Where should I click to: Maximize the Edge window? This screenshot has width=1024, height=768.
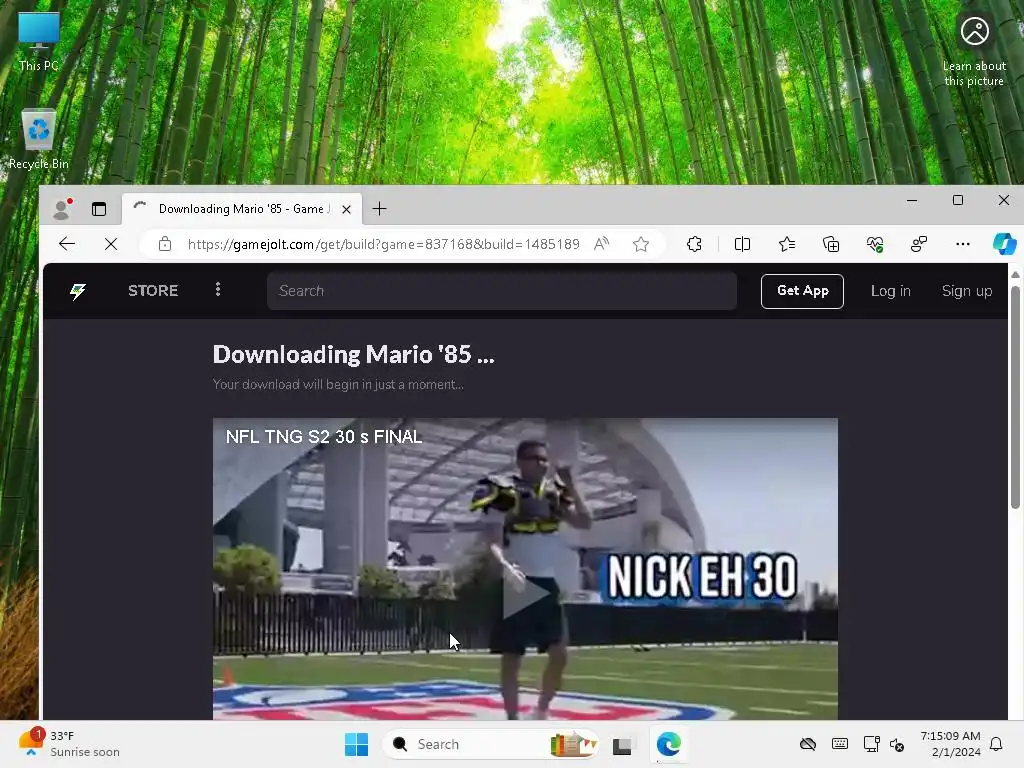[957, 200]
